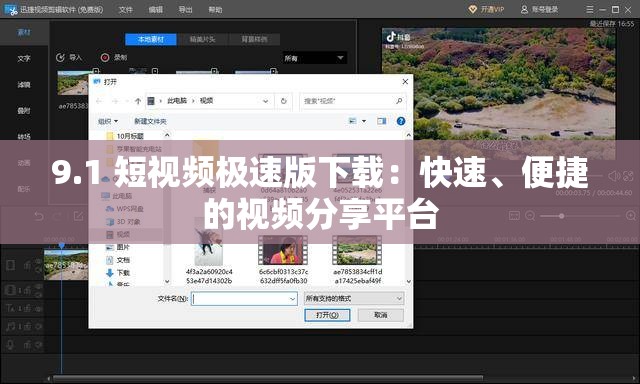Click forward arrow in the Open dialog
This screenshot has width=640, height=384.
(x=115, y=101)
